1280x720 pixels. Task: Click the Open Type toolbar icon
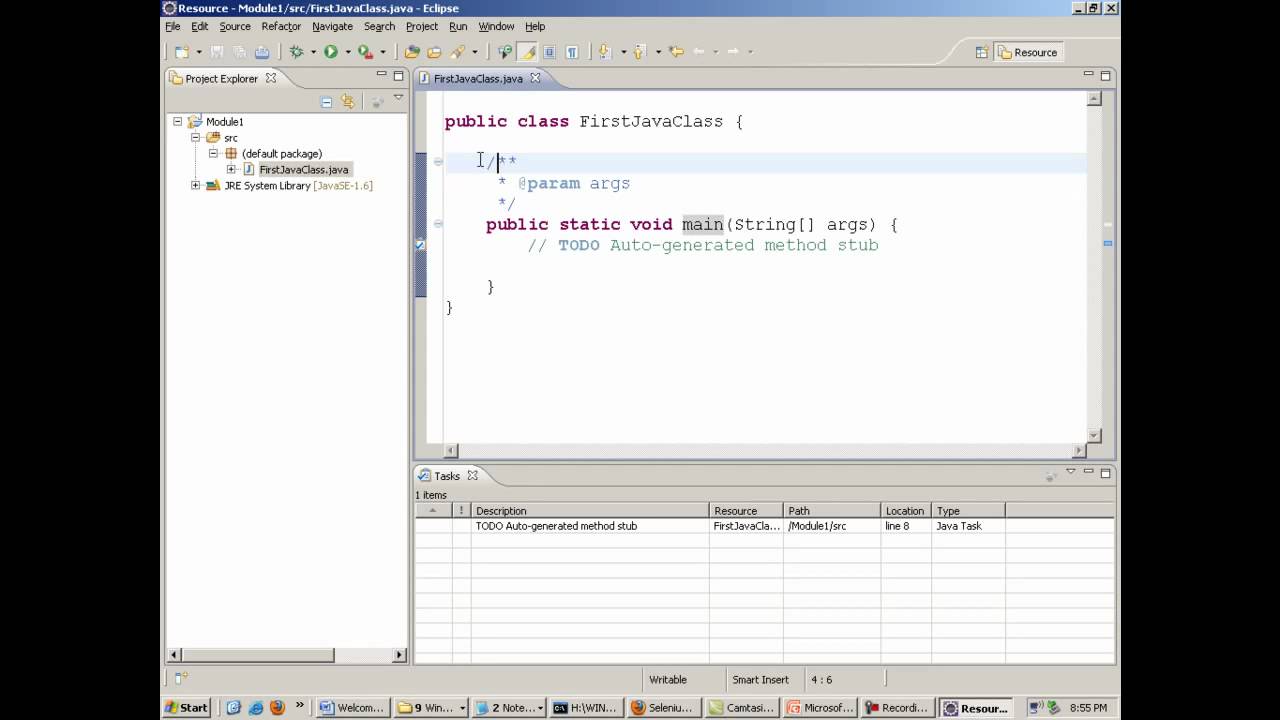[x=412, y=52]
